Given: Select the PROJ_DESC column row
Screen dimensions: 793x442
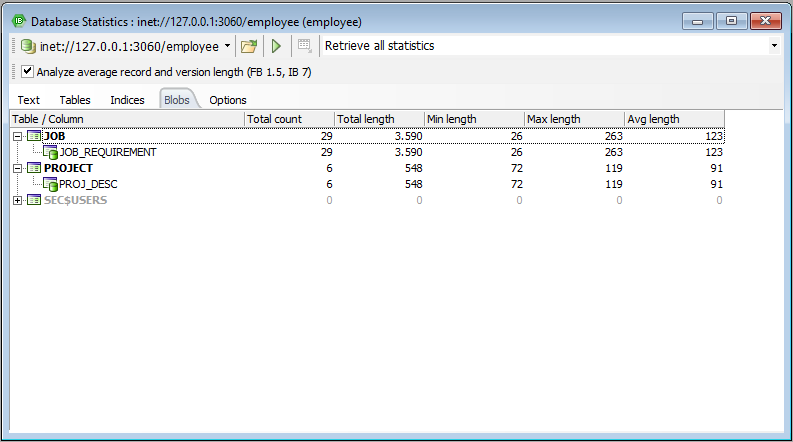Looking at the screenshot, I should 88,184.
